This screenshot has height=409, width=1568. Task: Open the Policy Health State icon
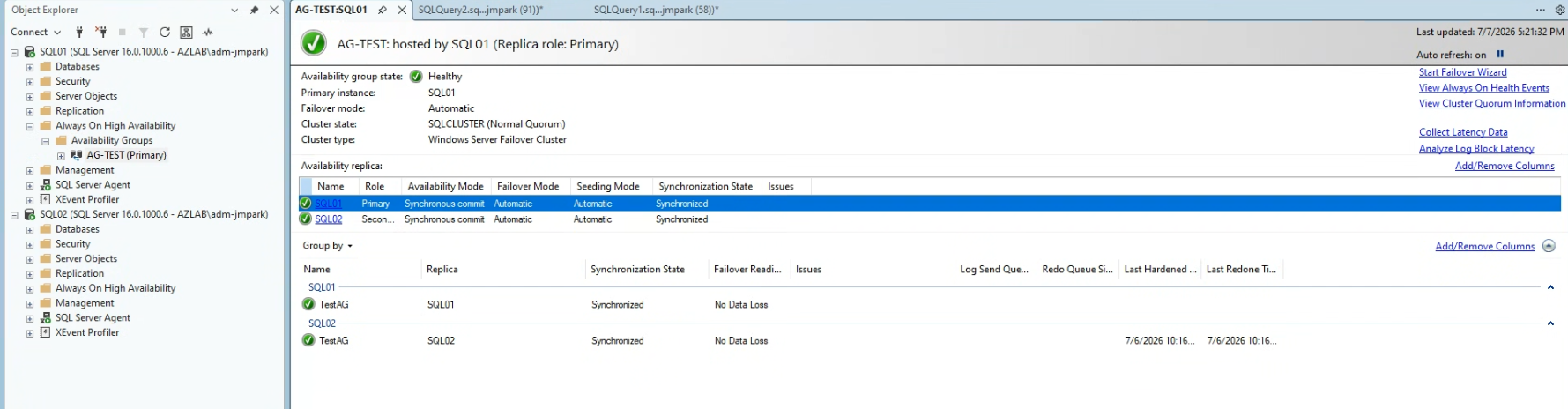186,32
